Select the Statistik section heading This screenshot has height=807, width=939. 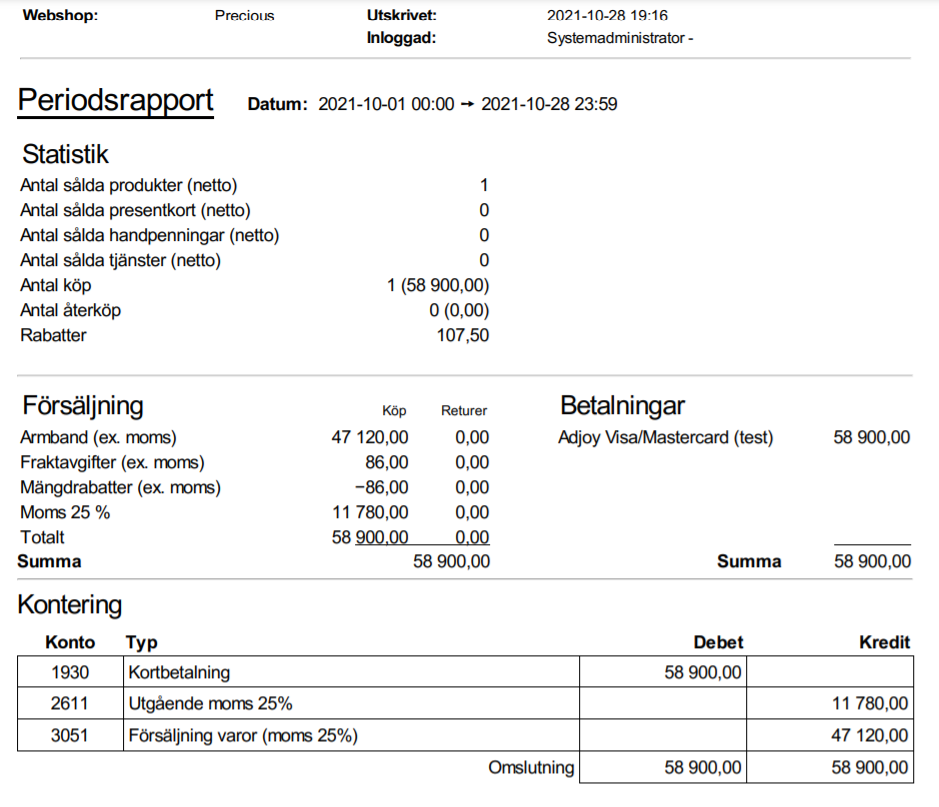[x=65, y=154]
